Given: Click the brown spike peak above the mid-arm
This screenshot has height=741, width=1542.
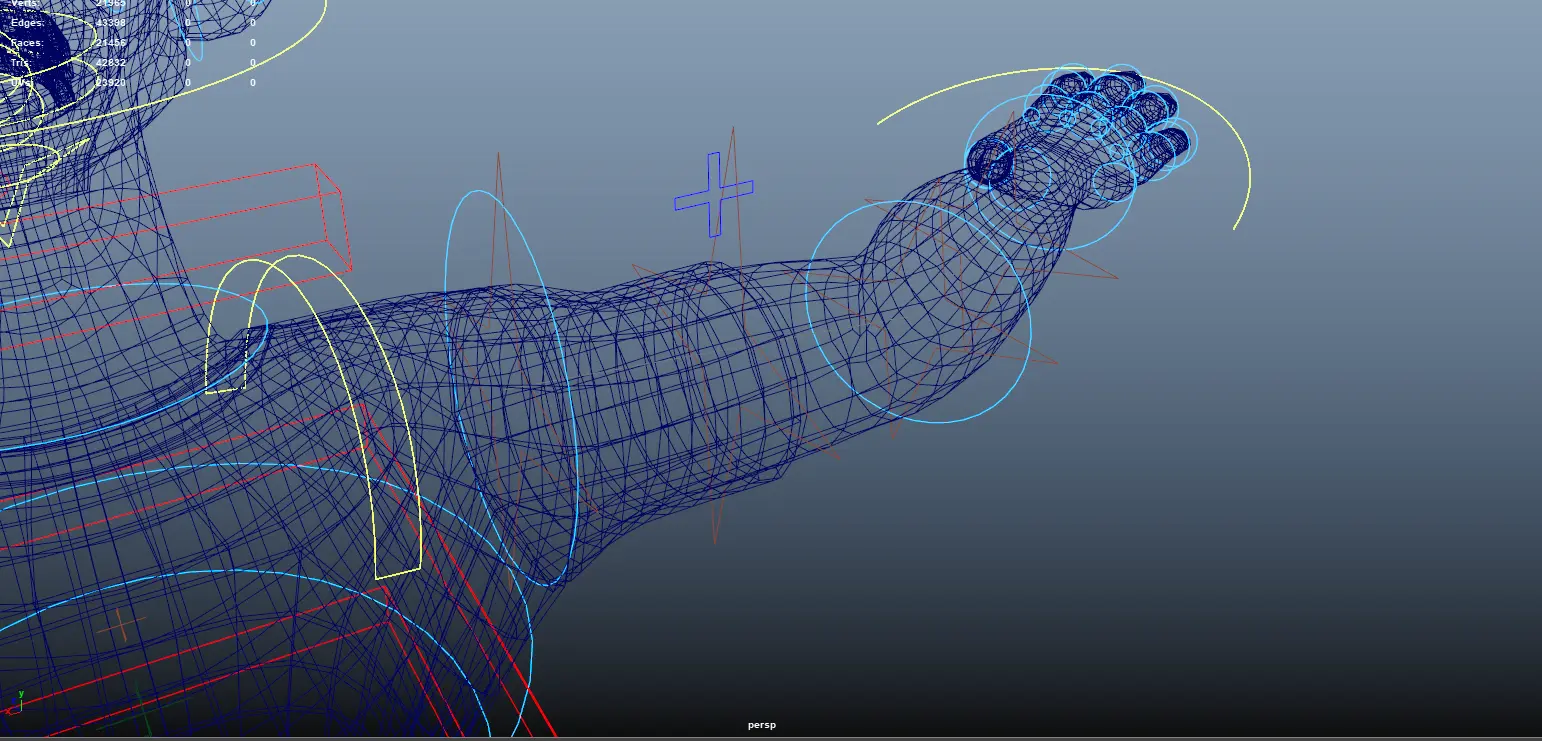Looking at the screenshot, I should click(733, 130).
